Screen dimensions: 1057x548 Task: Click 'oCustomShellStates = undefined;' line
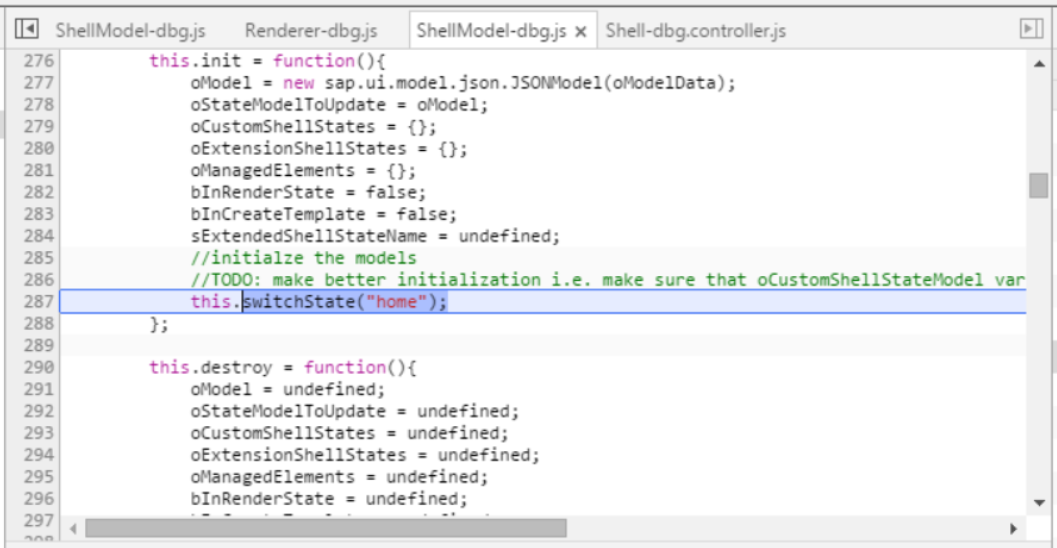[x=349, y=433]
